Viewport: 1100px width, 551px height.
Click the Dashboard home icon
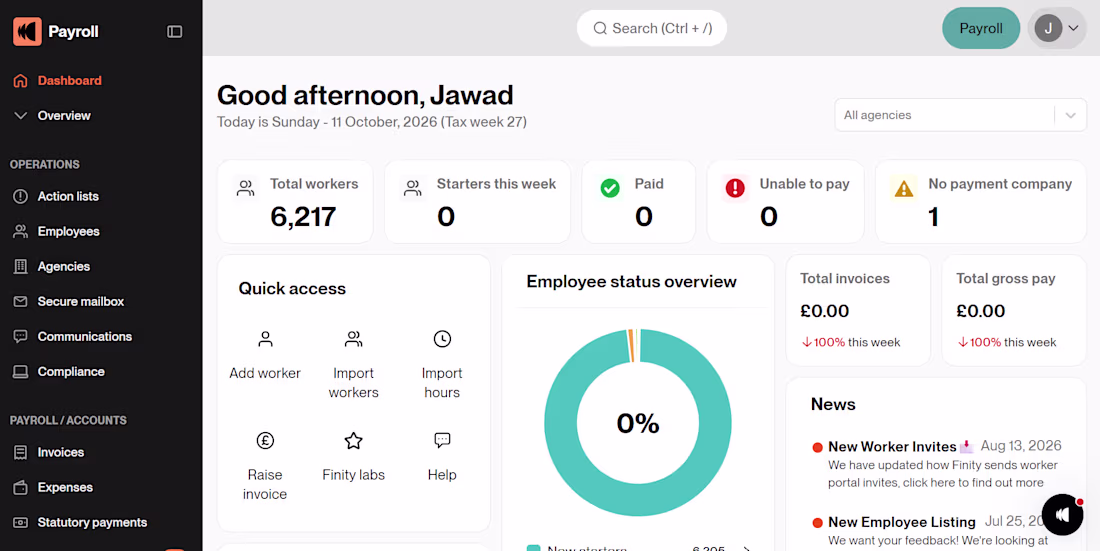point(21,81)
